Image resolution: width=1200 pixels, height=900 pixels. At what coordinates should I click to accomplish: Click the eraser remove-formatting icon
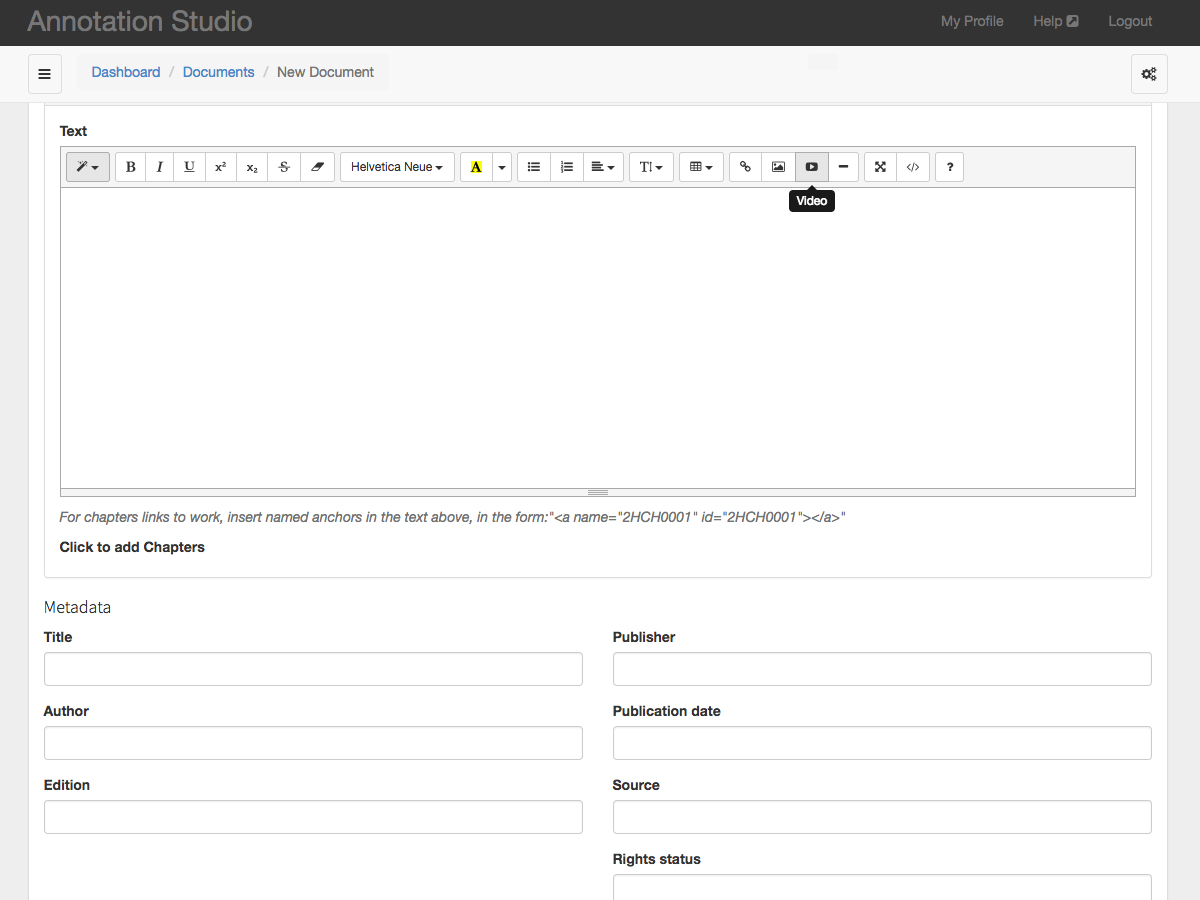[x=317, y=167]
